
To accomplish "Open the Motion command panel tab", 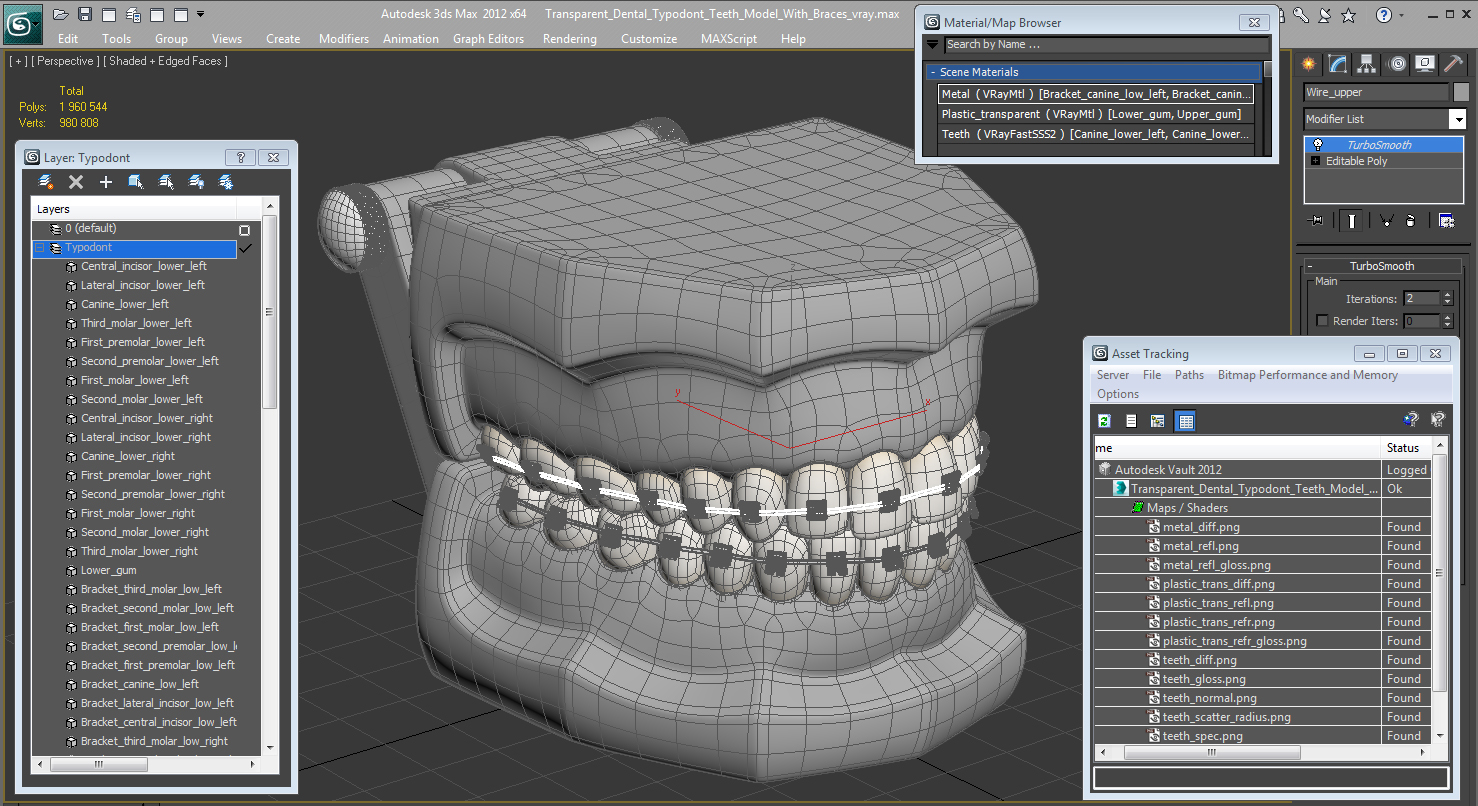I will click(1397, 64).
